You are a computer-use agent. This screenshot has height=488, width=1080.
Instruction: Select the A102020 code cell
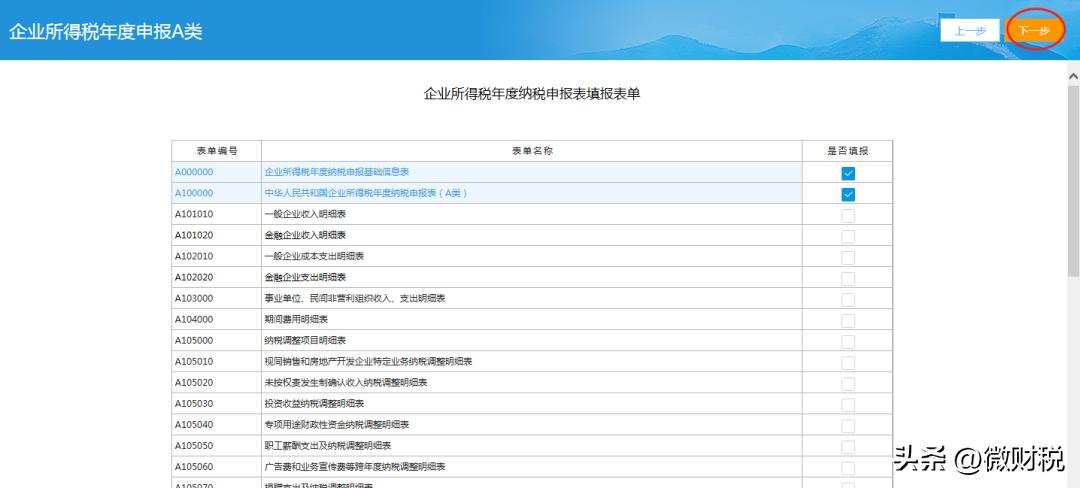click(216, 277)
